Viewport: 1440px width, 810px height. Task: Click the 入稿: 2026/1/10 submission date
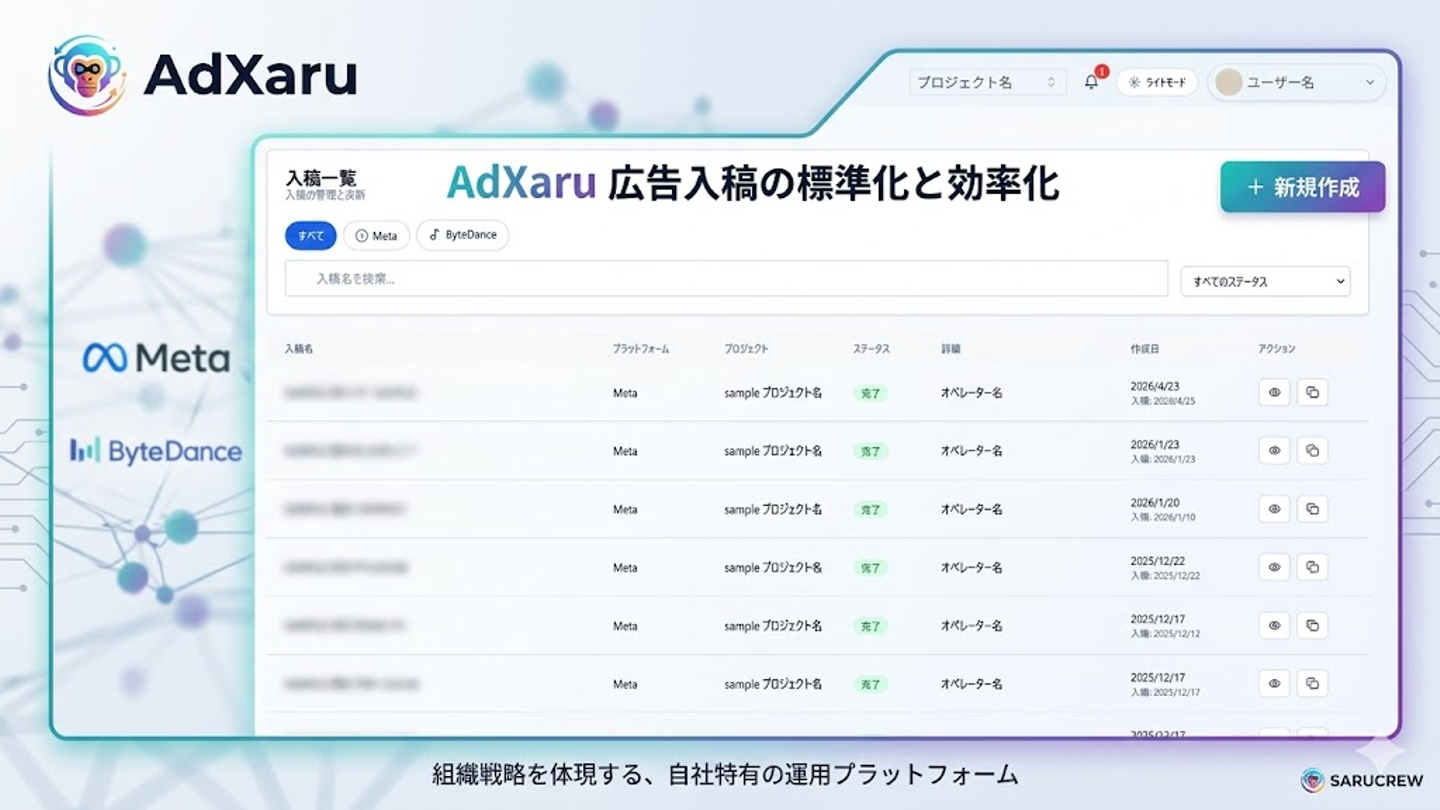1163,517
